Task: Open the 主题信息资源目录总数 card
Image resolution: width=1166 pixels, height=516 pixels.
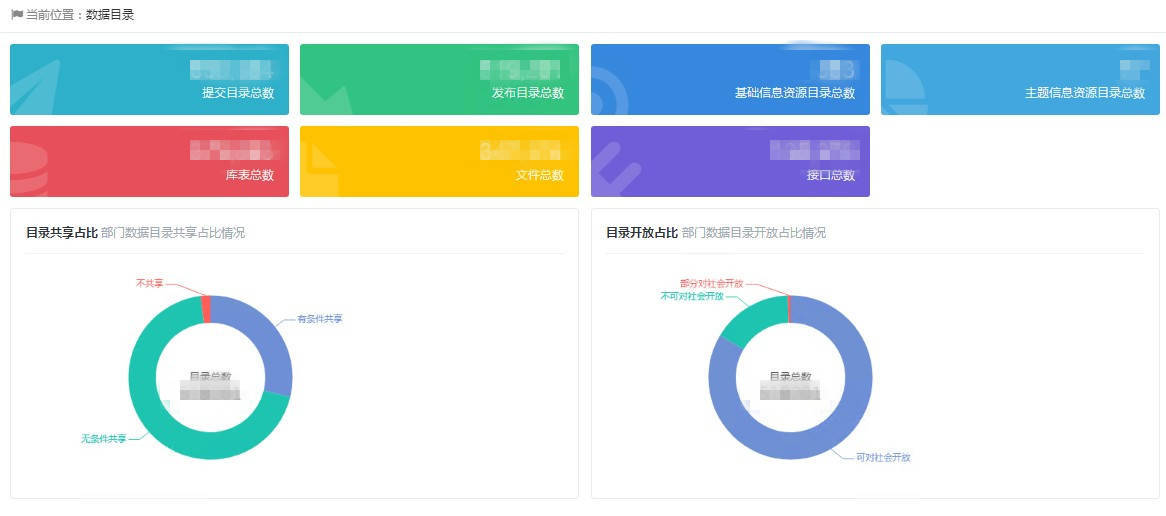Action: (x=1020, y=80)
